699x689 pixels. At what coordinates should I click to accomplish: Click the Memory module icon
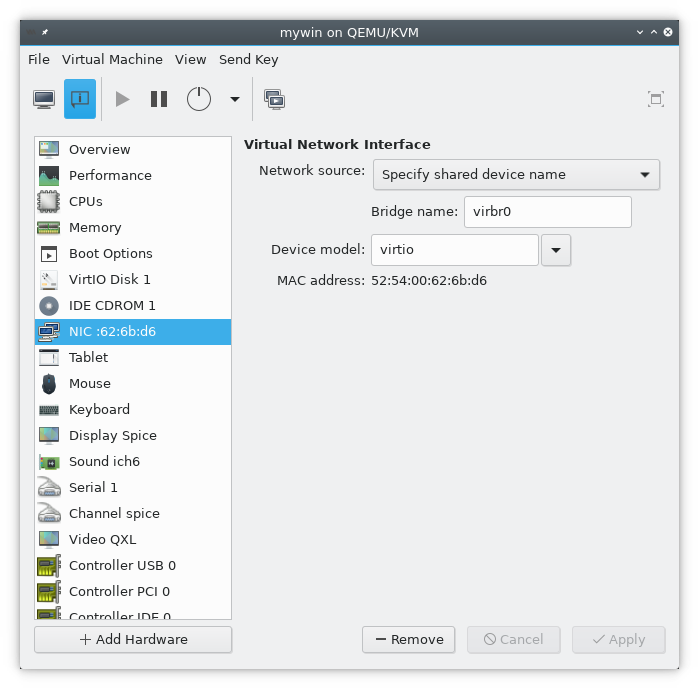tap(49, 228)
